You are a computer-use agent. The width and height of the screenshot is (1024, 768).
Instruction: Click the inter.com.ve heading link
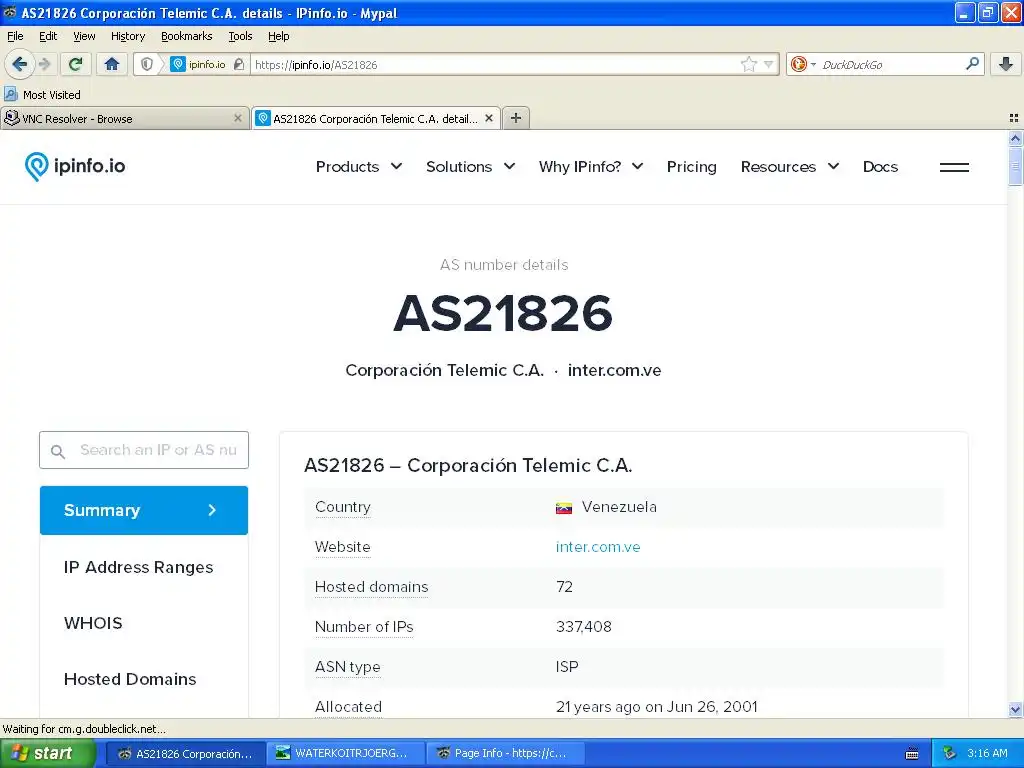pyautogui.click(x=614, y=370)
